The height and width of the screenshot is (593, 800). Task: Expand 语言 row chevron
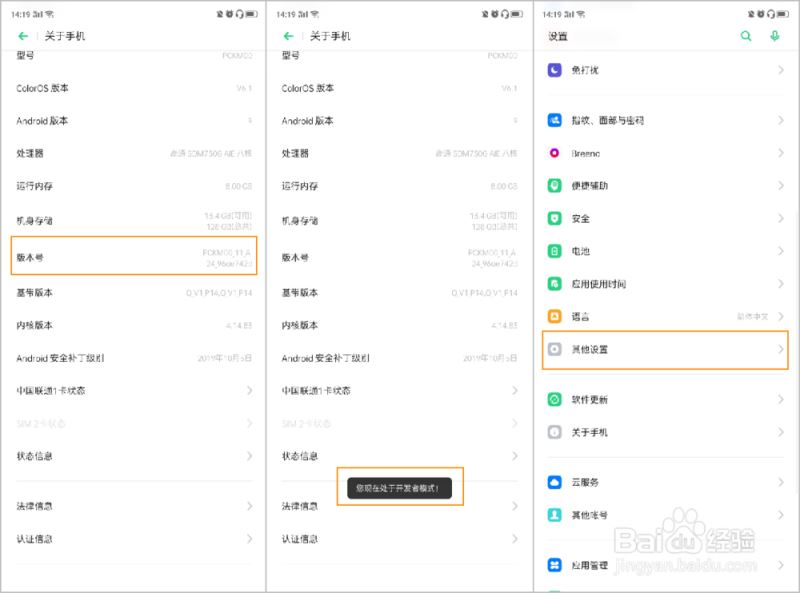pos(781,316)
